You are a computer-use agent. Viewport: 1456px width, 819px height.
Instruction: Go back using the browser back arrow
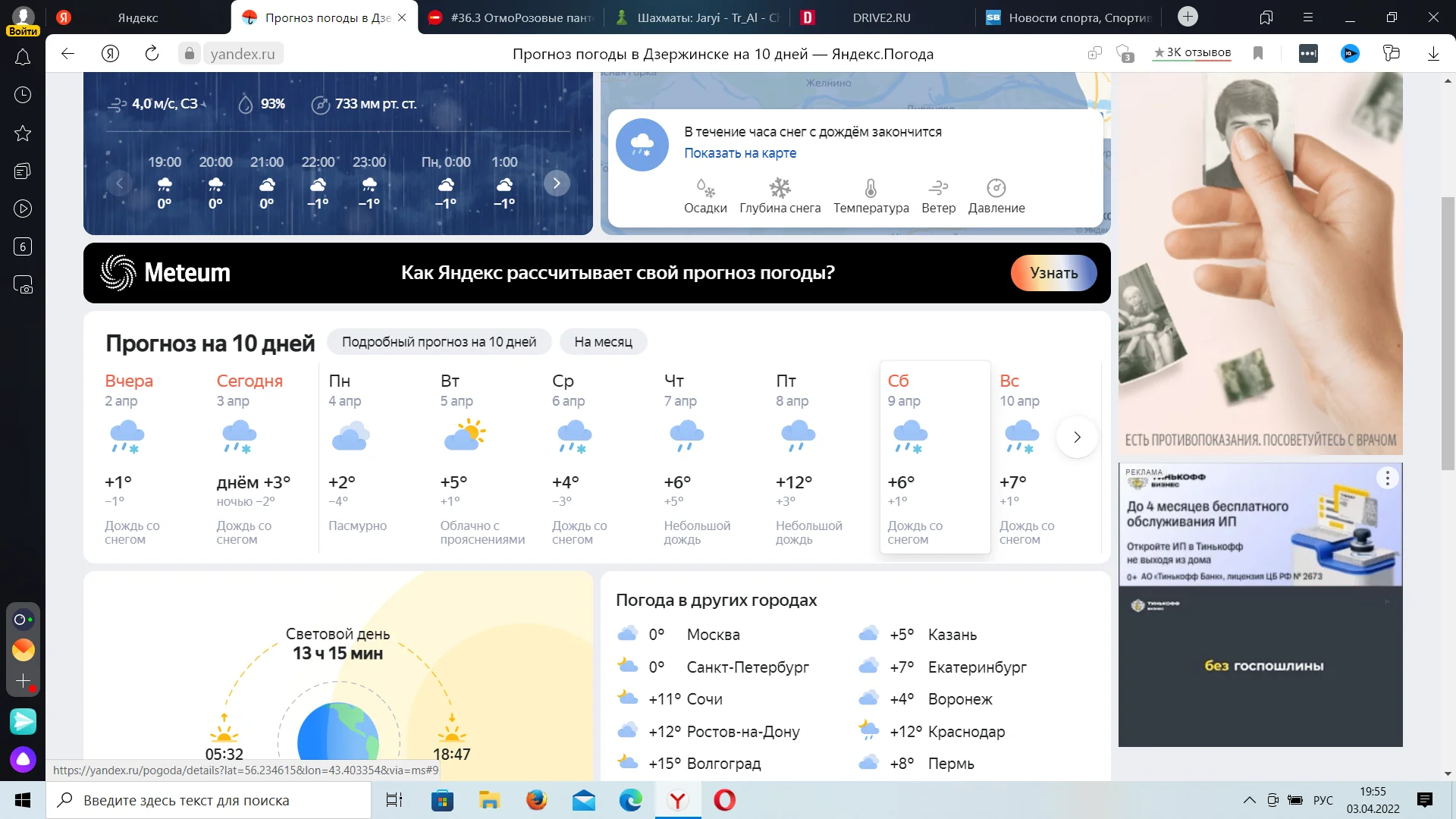coord(67,53)
